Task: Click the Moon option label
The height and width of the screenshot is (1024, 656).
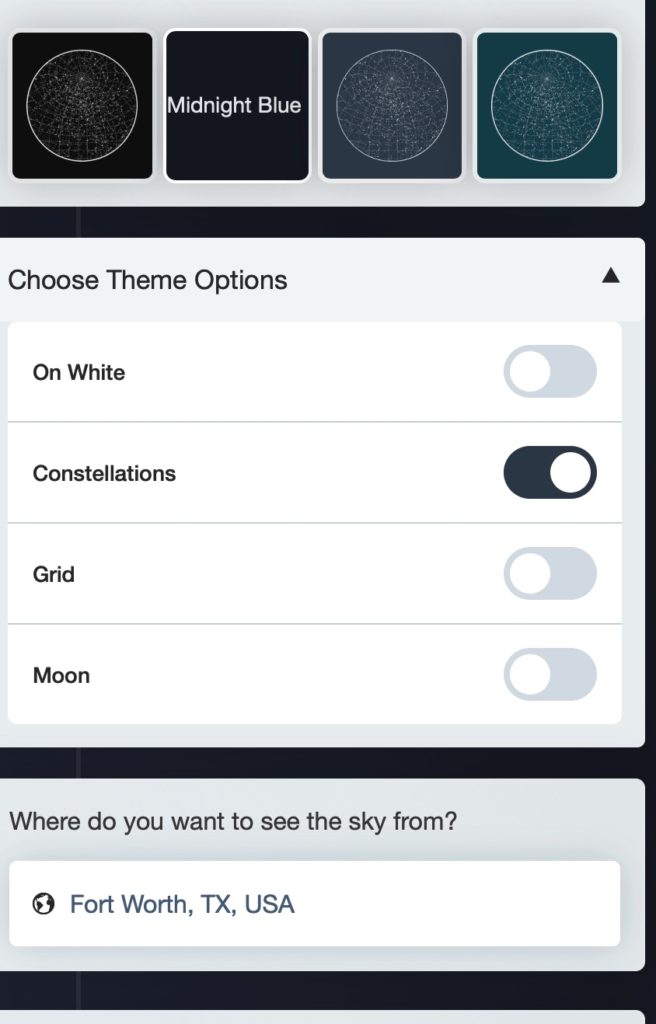Action: 61,676
